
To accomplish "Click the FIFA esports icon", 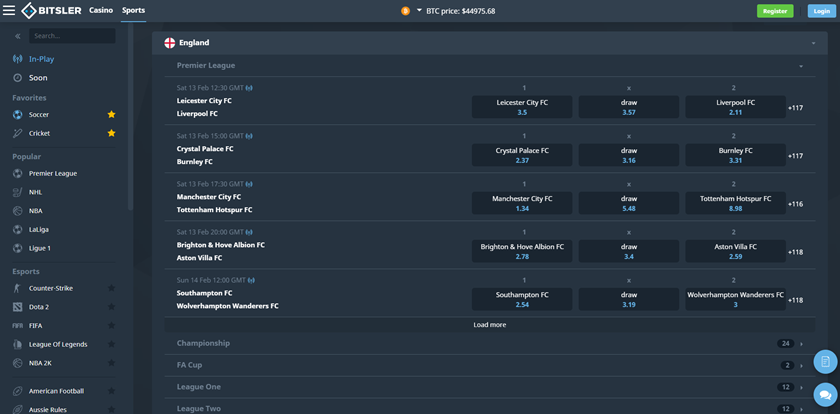I will coord(18,326).
